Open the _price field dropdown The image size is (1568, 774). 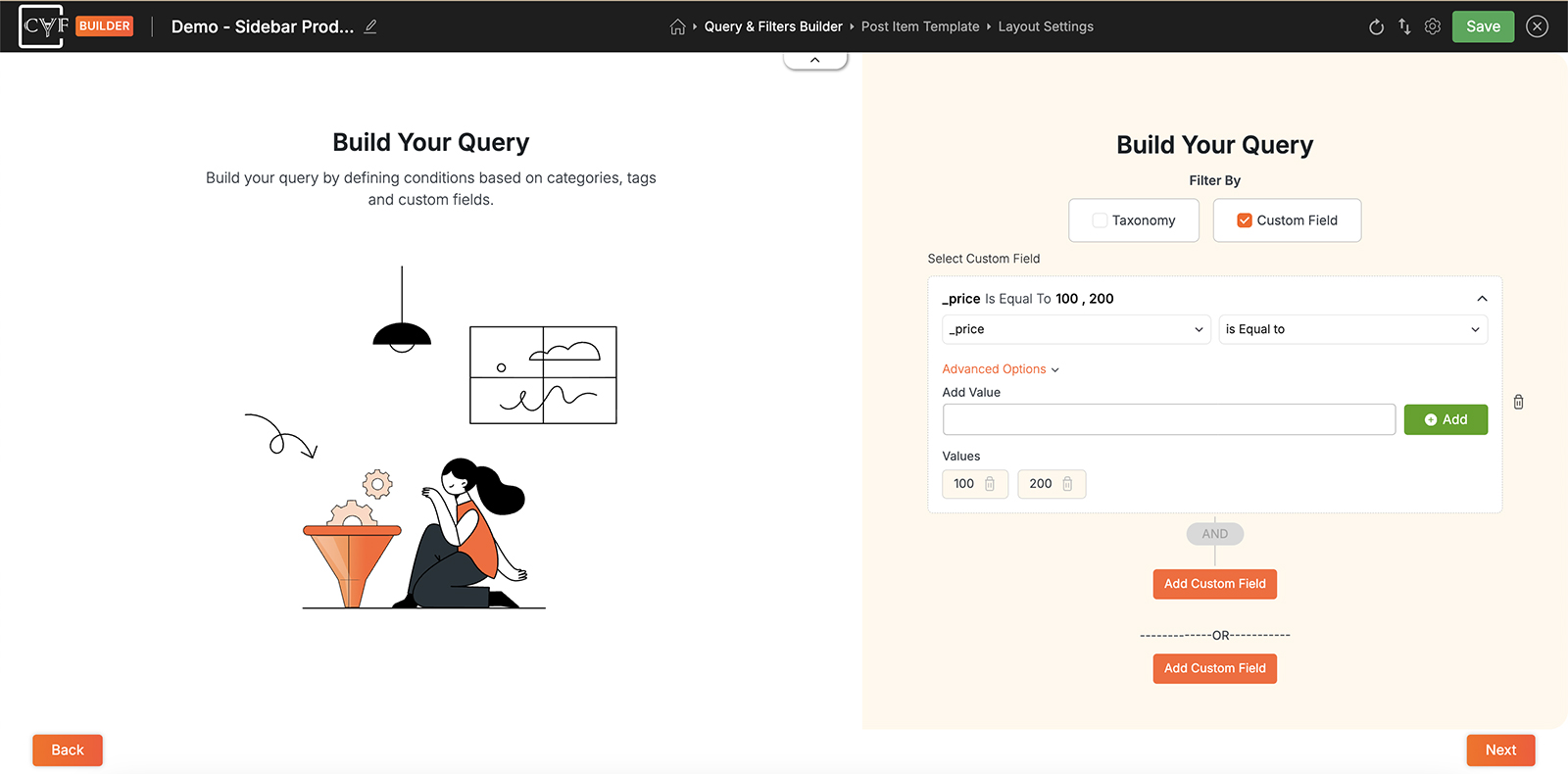tap(1076, 329)
